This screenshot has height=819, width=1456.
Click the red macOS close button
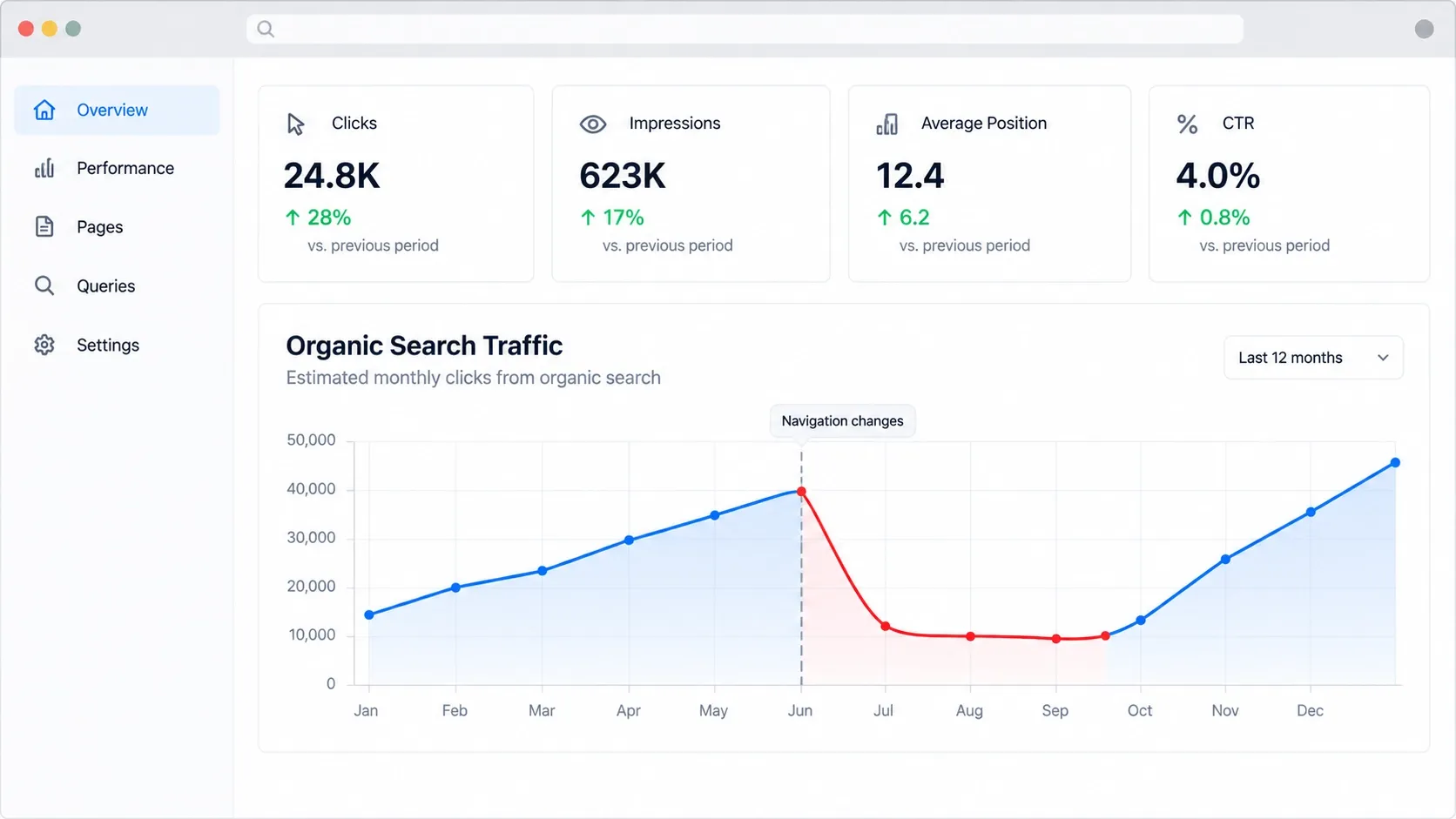26,29
